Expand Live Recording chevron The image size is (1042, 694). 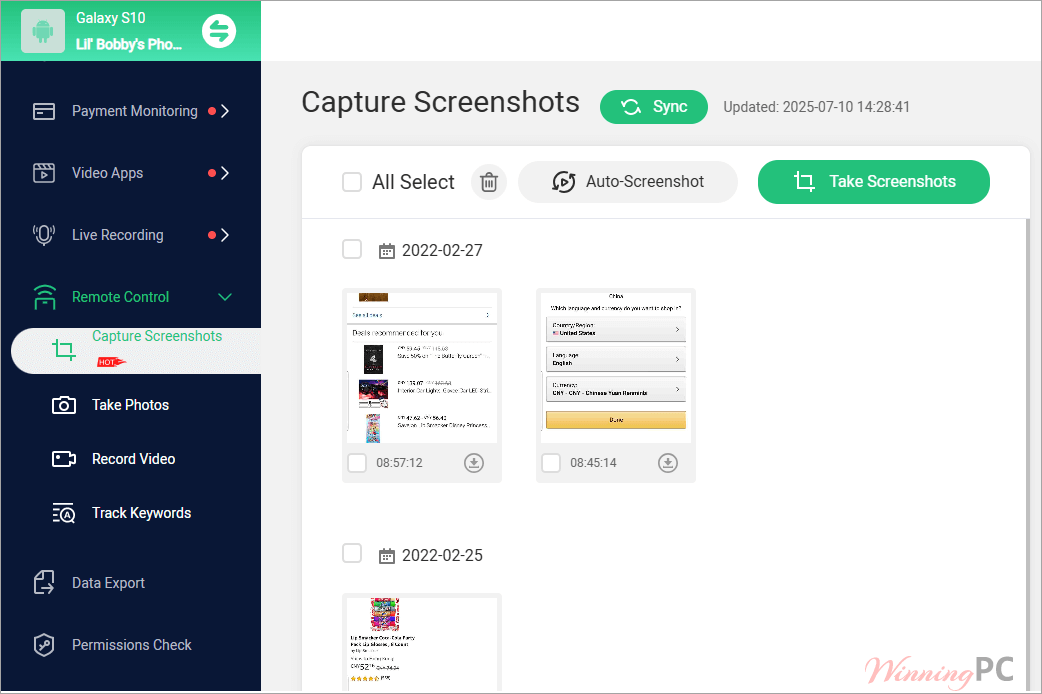(x=225, y=235)
